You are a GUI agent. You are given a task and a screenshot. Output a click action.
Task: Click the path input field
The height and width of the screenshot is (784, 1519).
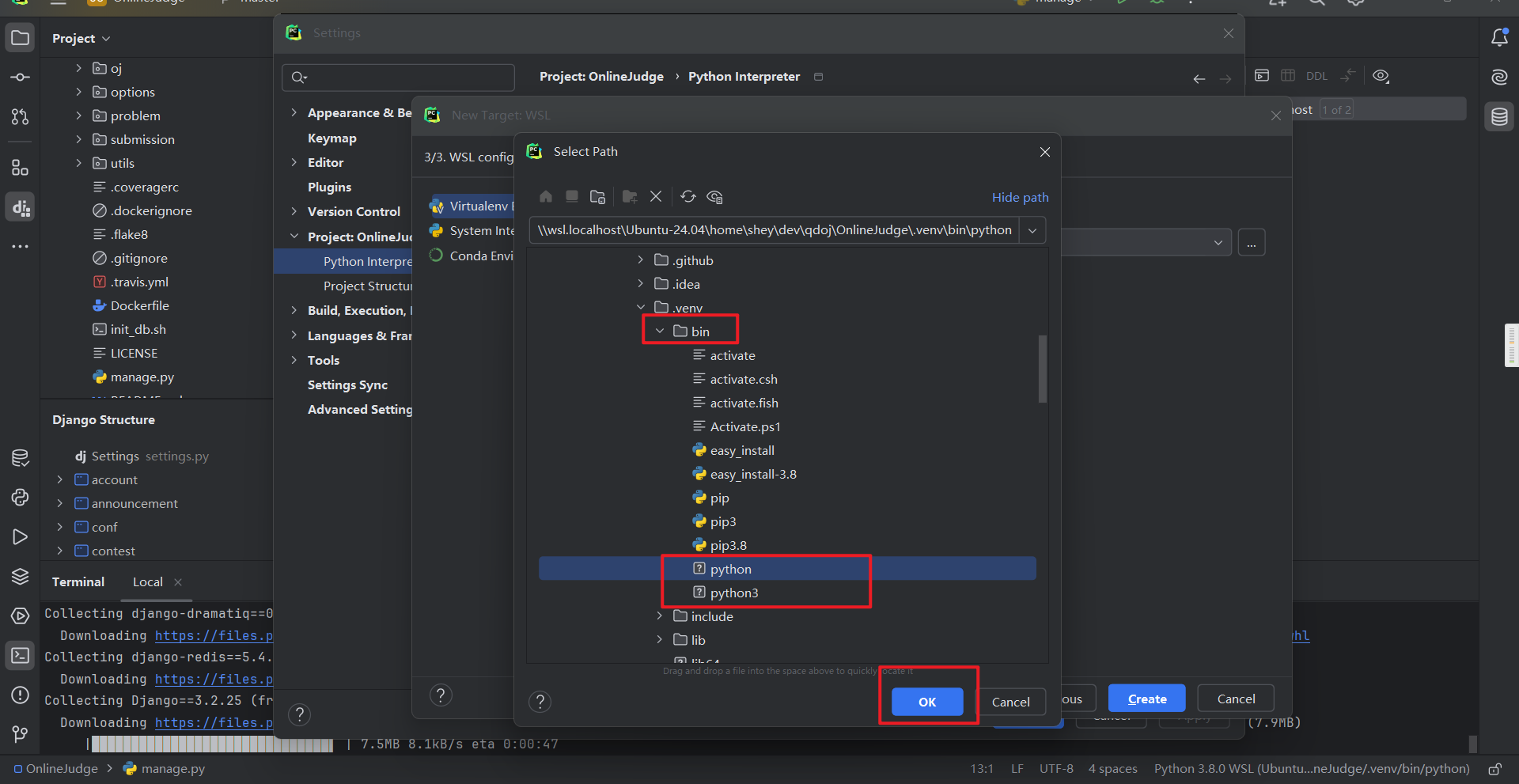point(774,230)
